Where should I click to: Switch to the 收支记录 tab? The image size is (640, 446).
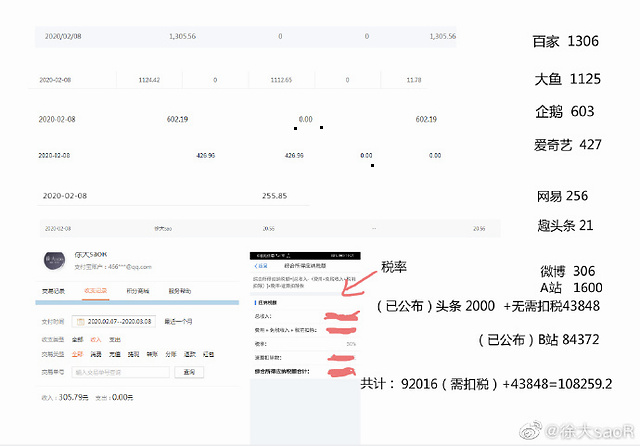coord(96,291)
